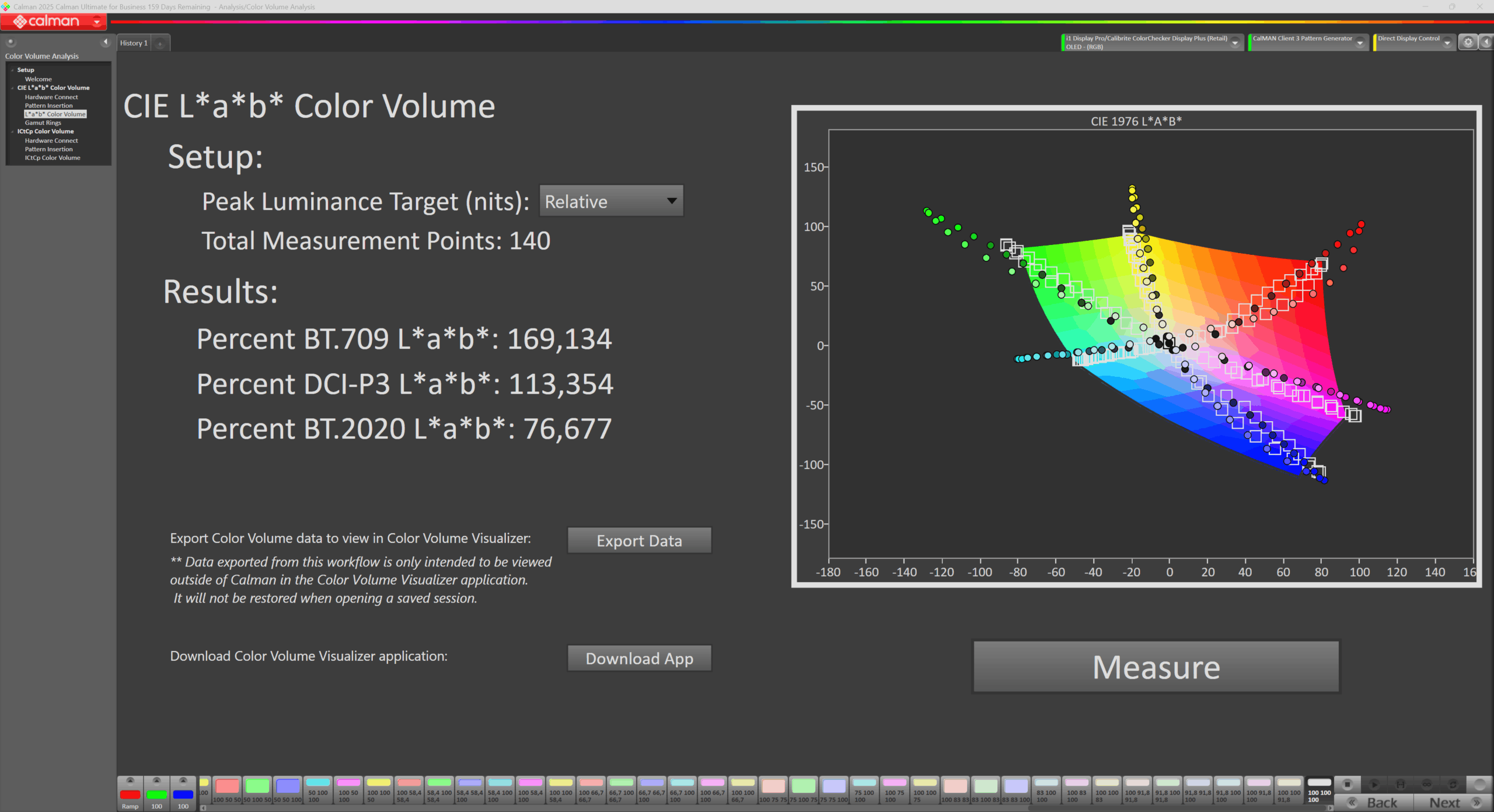Click the Export Data button
1494x812 pixels.
(x=639, y=541)
